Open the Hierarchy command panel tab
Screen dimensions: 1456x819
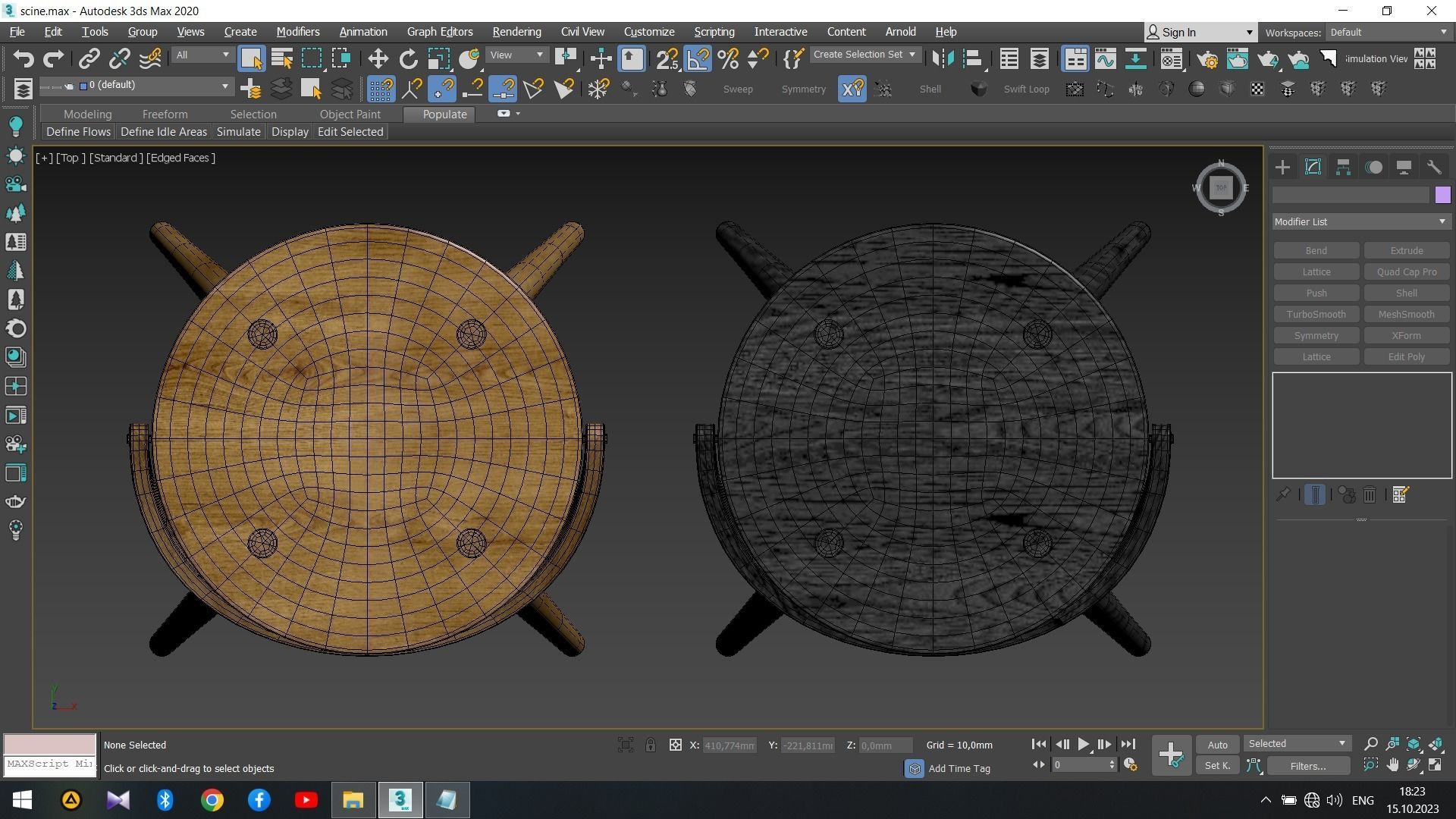(x=1343, y=167)
